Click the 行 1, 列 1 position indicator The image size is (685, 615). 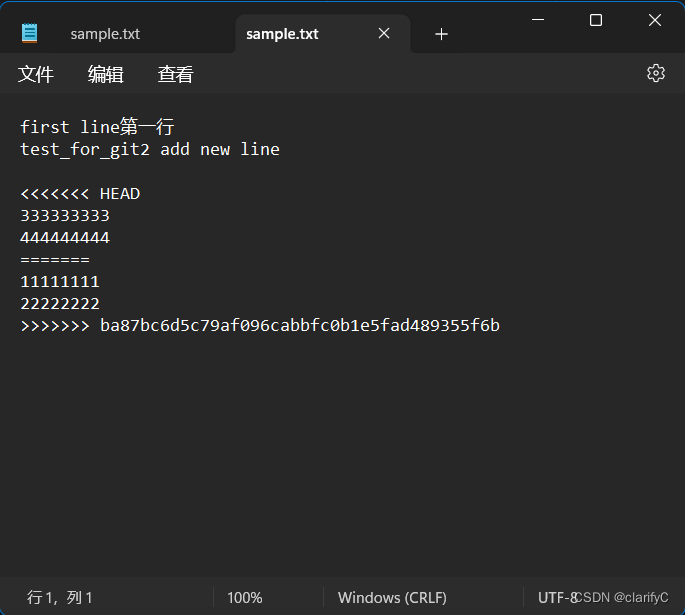59,598
